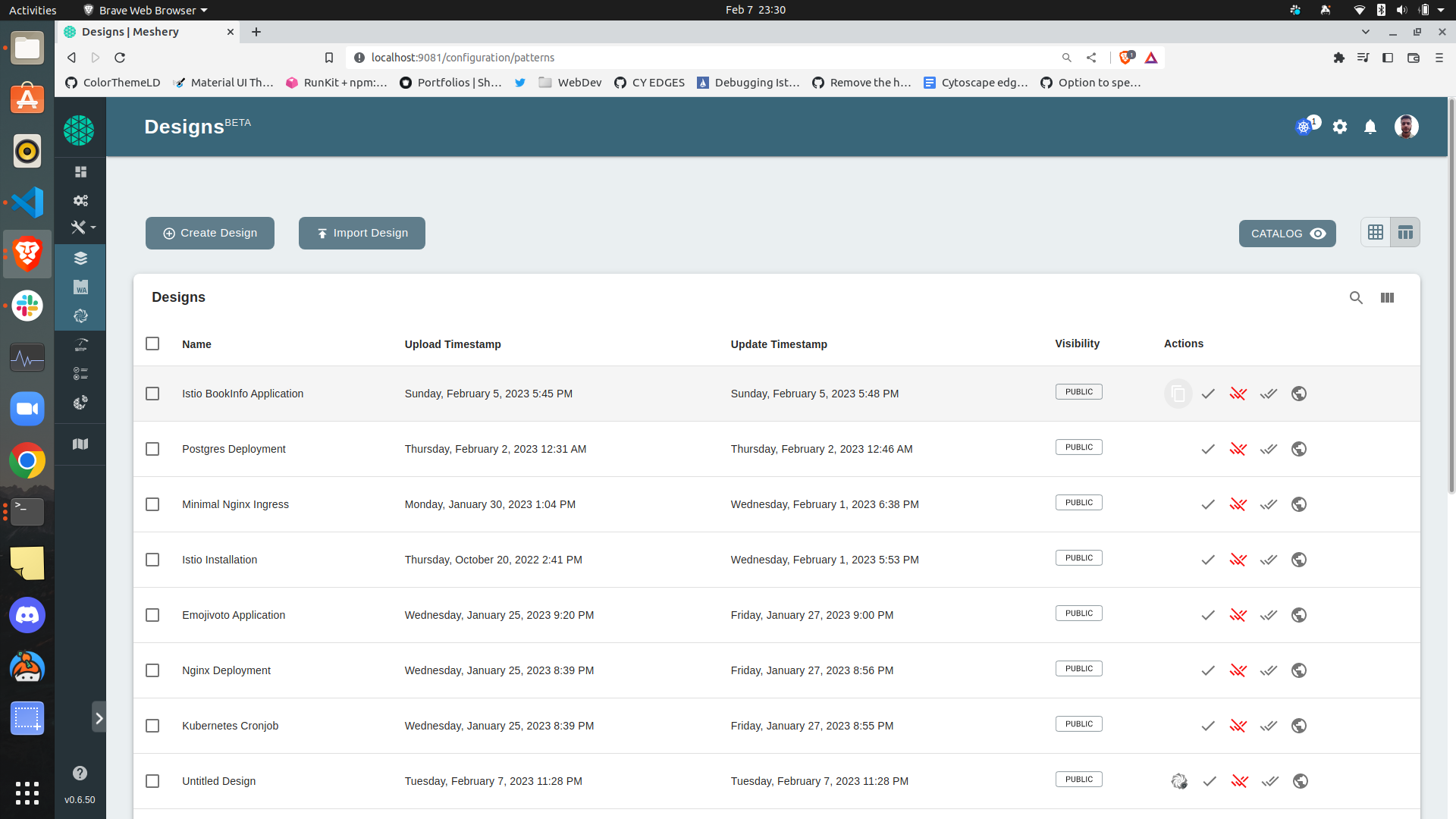Select all designs with header checkbox
This screenshot has height=819, width=1456.
click(152, 344)
